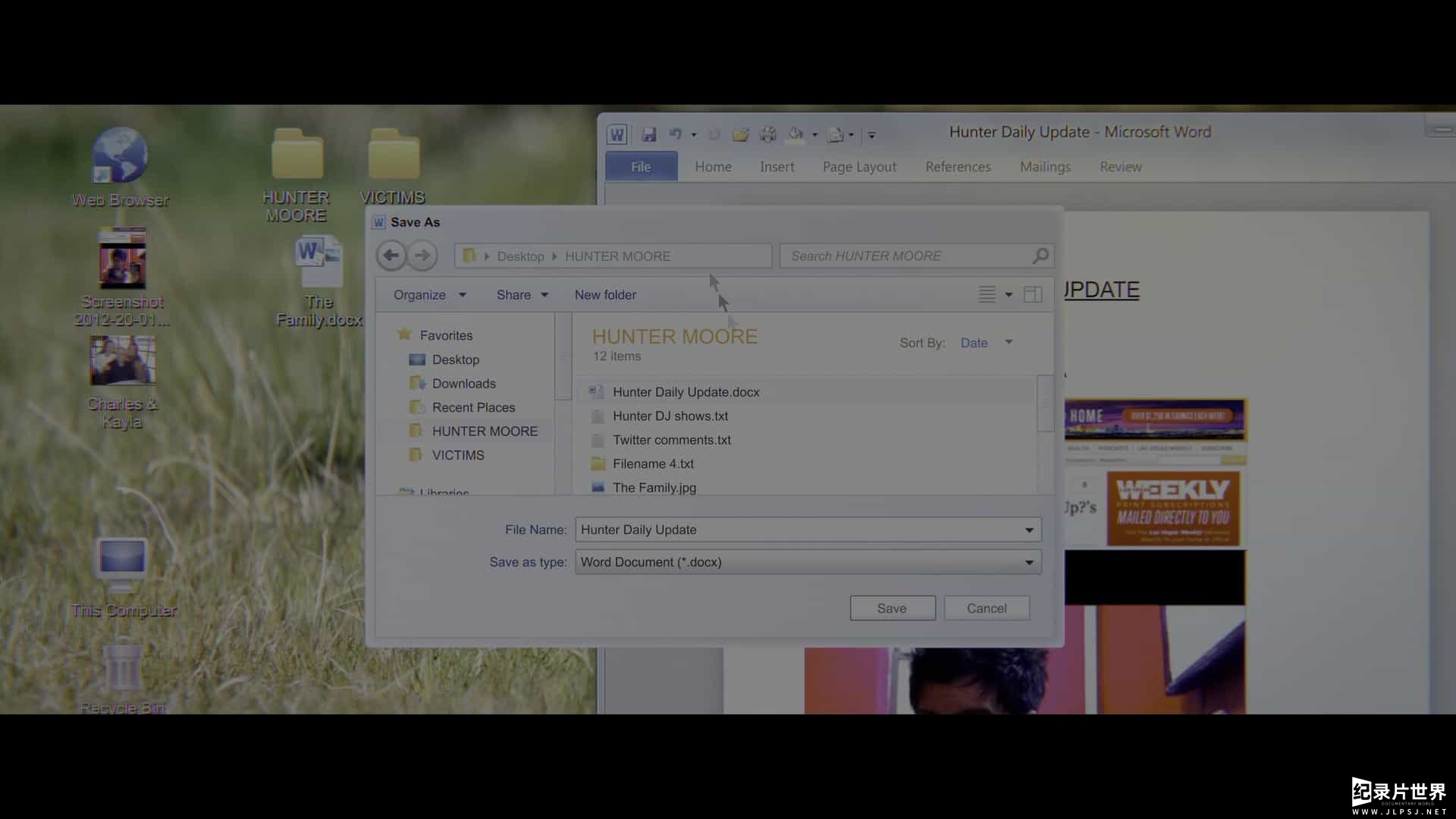Click the Save button in dialog
Screen dimensions: 1456x819
coord(891,608)
